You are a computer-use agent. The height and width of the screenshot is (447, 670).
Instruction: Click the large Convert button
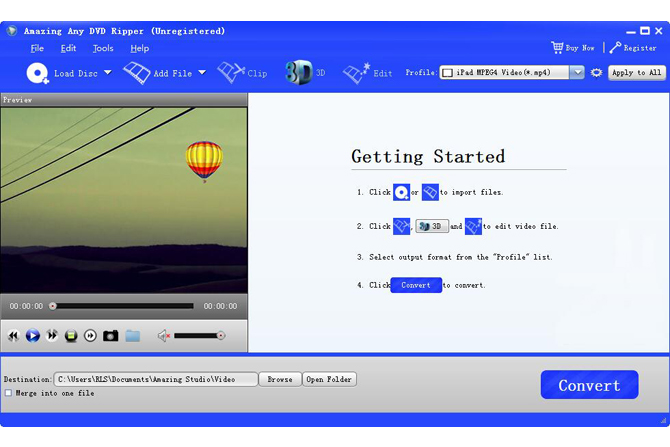point(590,385)
